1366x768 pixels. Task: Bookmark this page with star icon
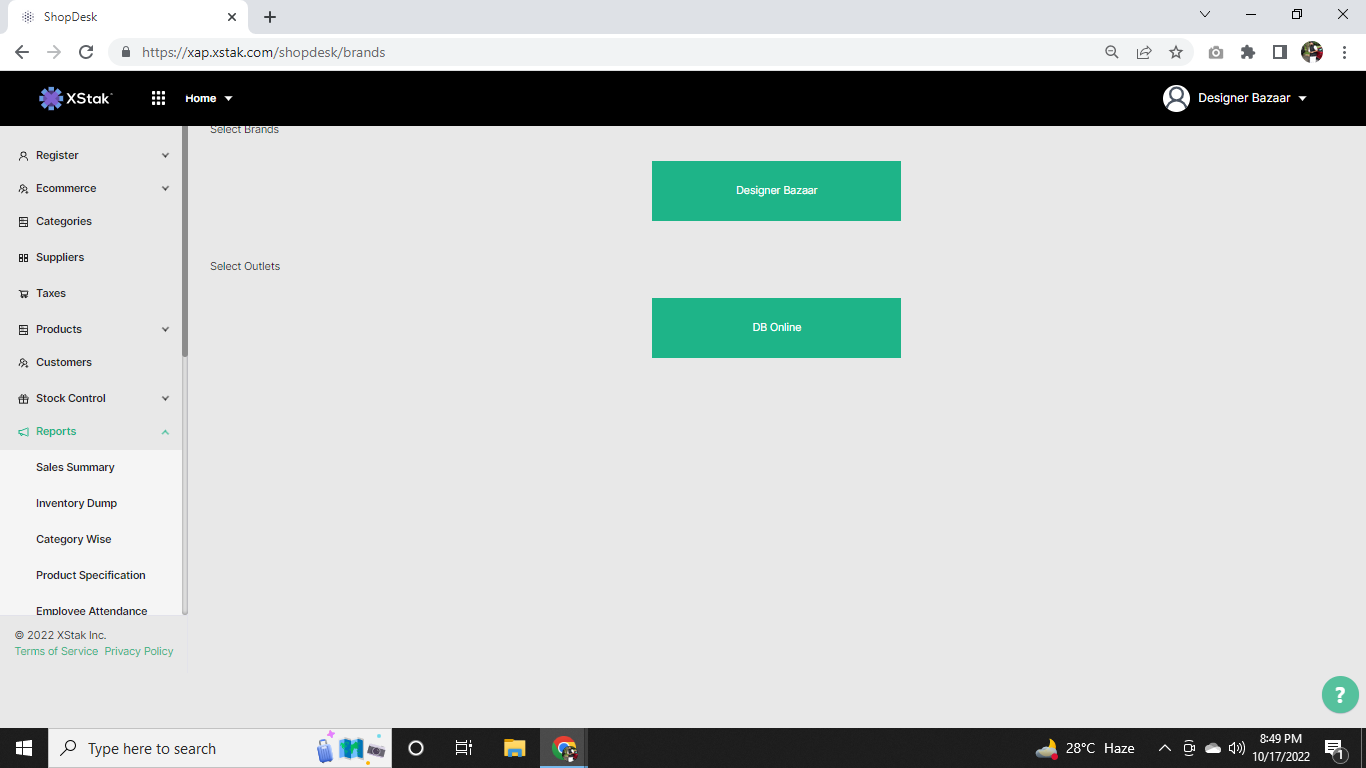point(1176,52)
